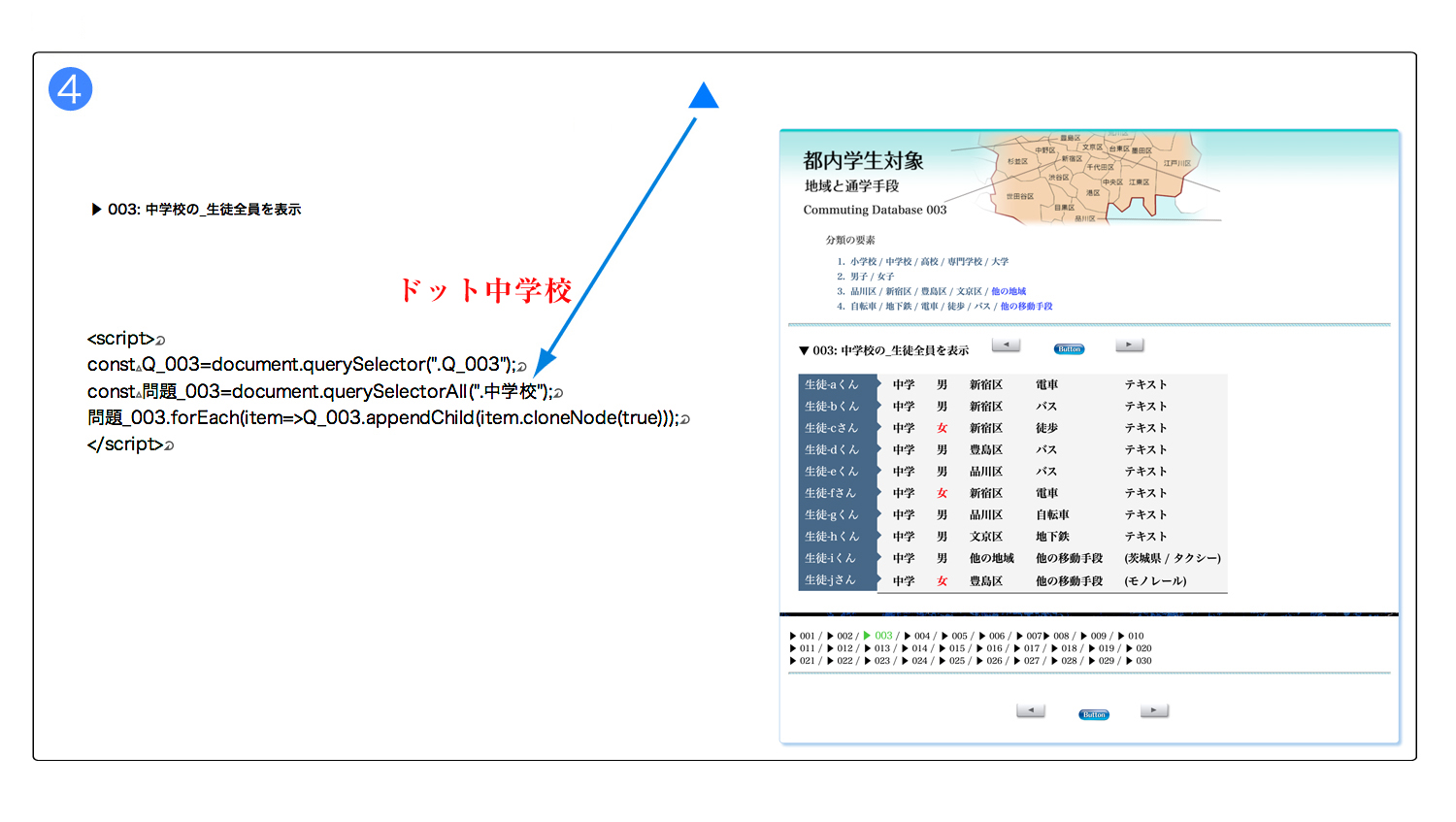Collapse the ▼ 003: 中学校の_生徒全員を表示 section
The height and width of the screenshot is (822, 1456).
coord(883,350)
